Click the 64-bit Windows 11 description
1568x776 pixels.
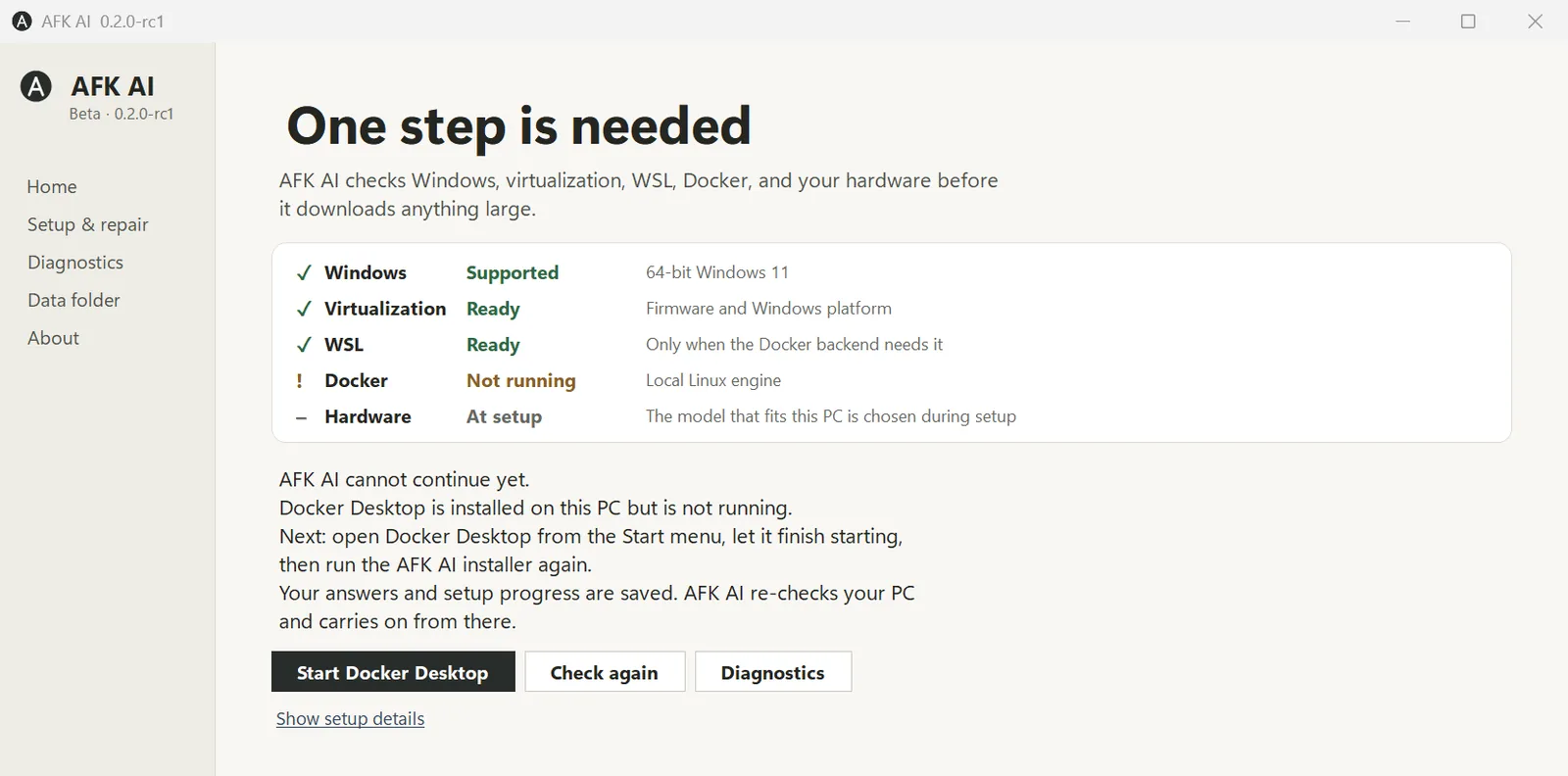(x=717, y=272)
